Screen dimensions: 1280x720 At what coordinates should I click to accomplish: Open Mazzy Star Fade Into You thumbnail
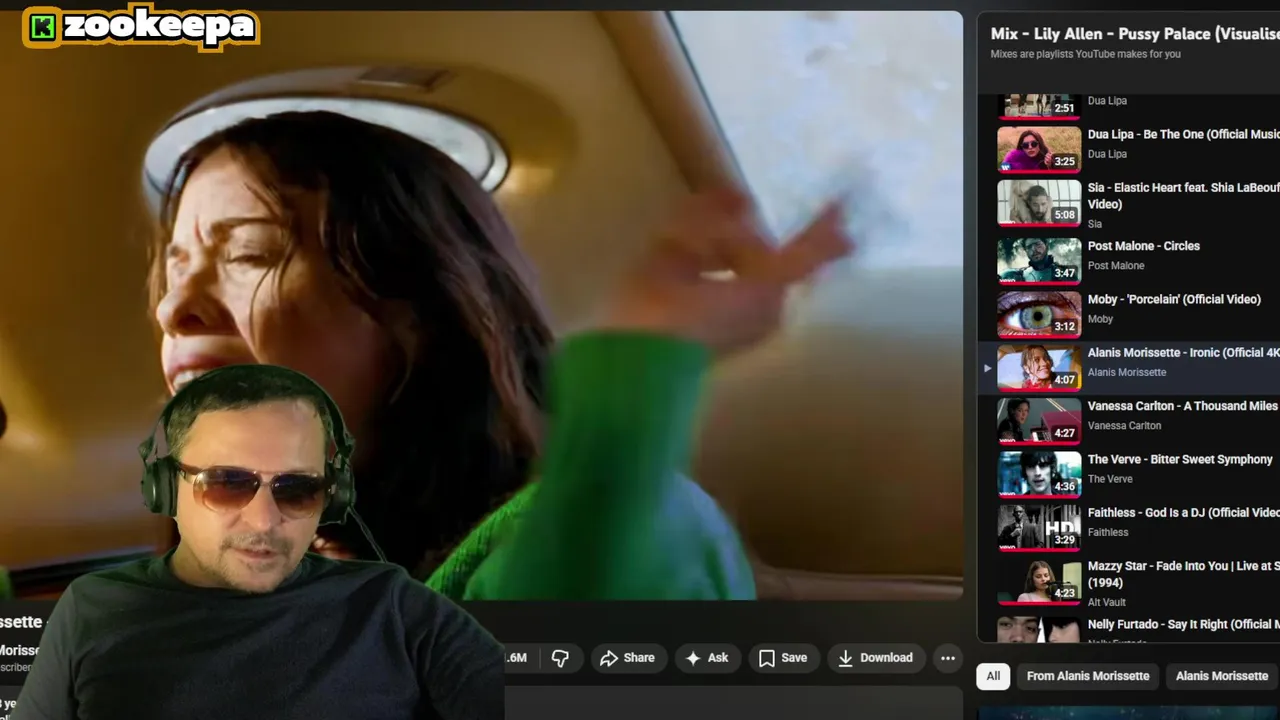click(x=1039, y=581)
